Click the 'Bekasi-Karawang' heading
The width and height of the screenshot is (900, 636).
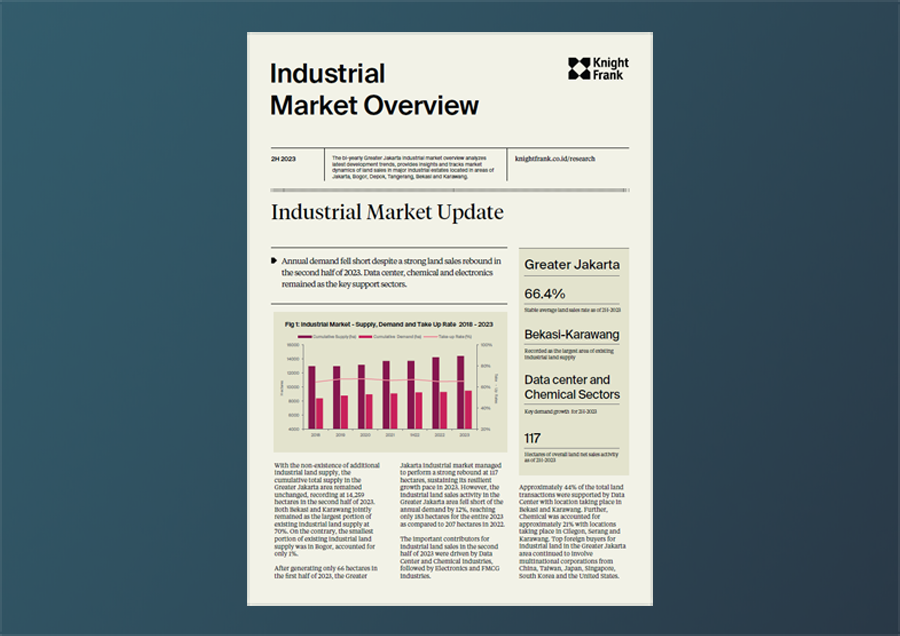pos(572,335)
